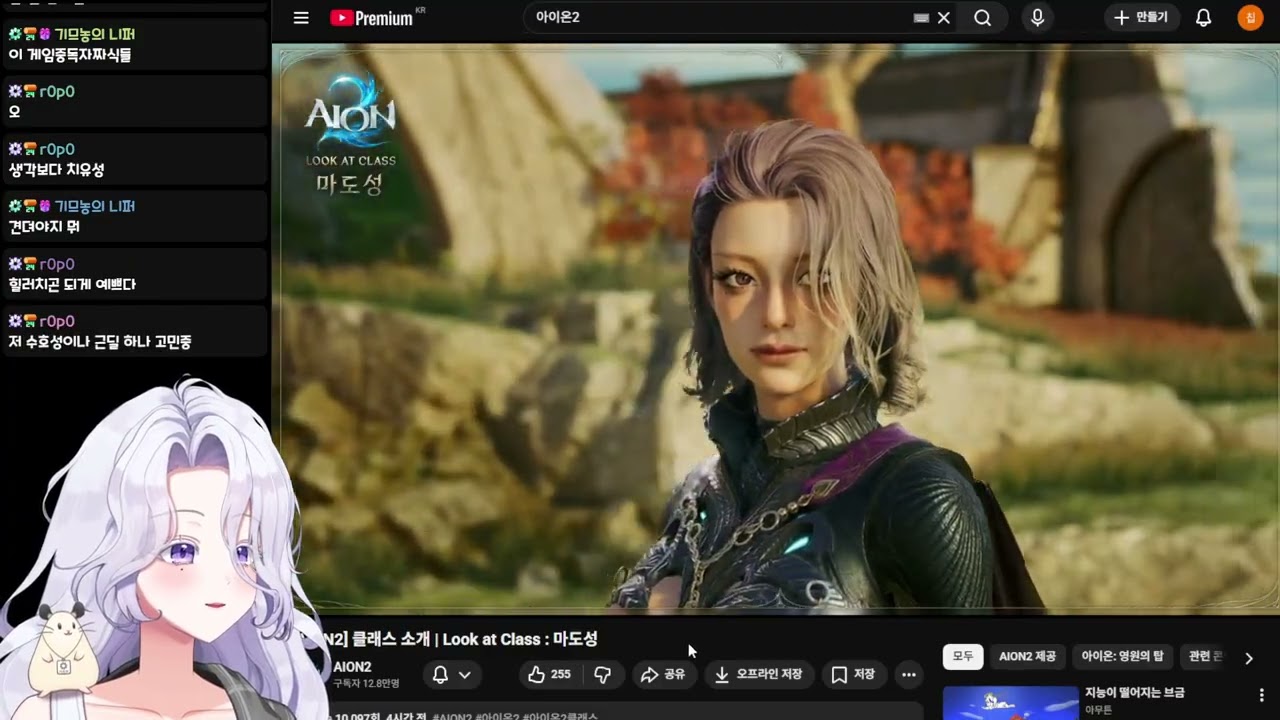Like the video with 255 likes
The image size is (1280, 720).
549,675
